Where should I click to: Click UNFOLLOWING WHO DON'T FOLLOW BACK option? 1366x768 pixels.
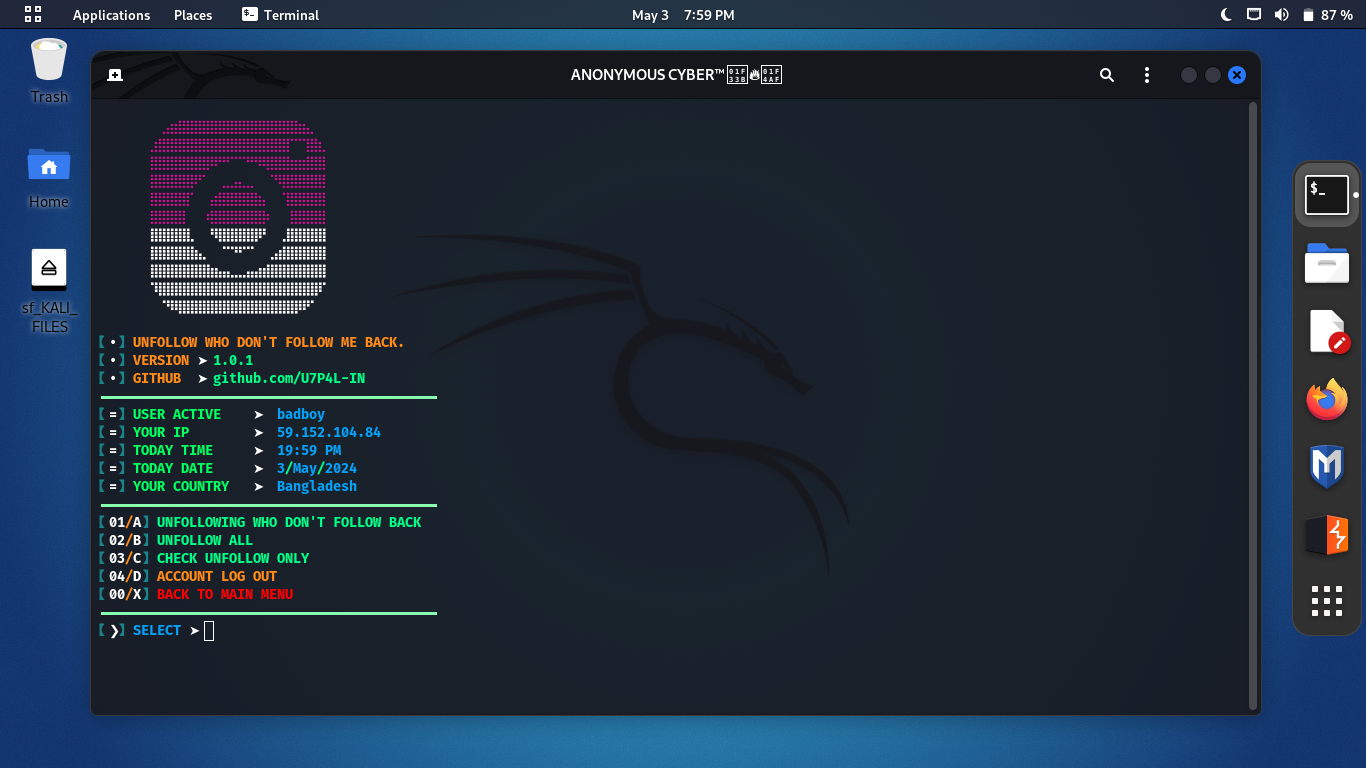click(x=289, y=522)
